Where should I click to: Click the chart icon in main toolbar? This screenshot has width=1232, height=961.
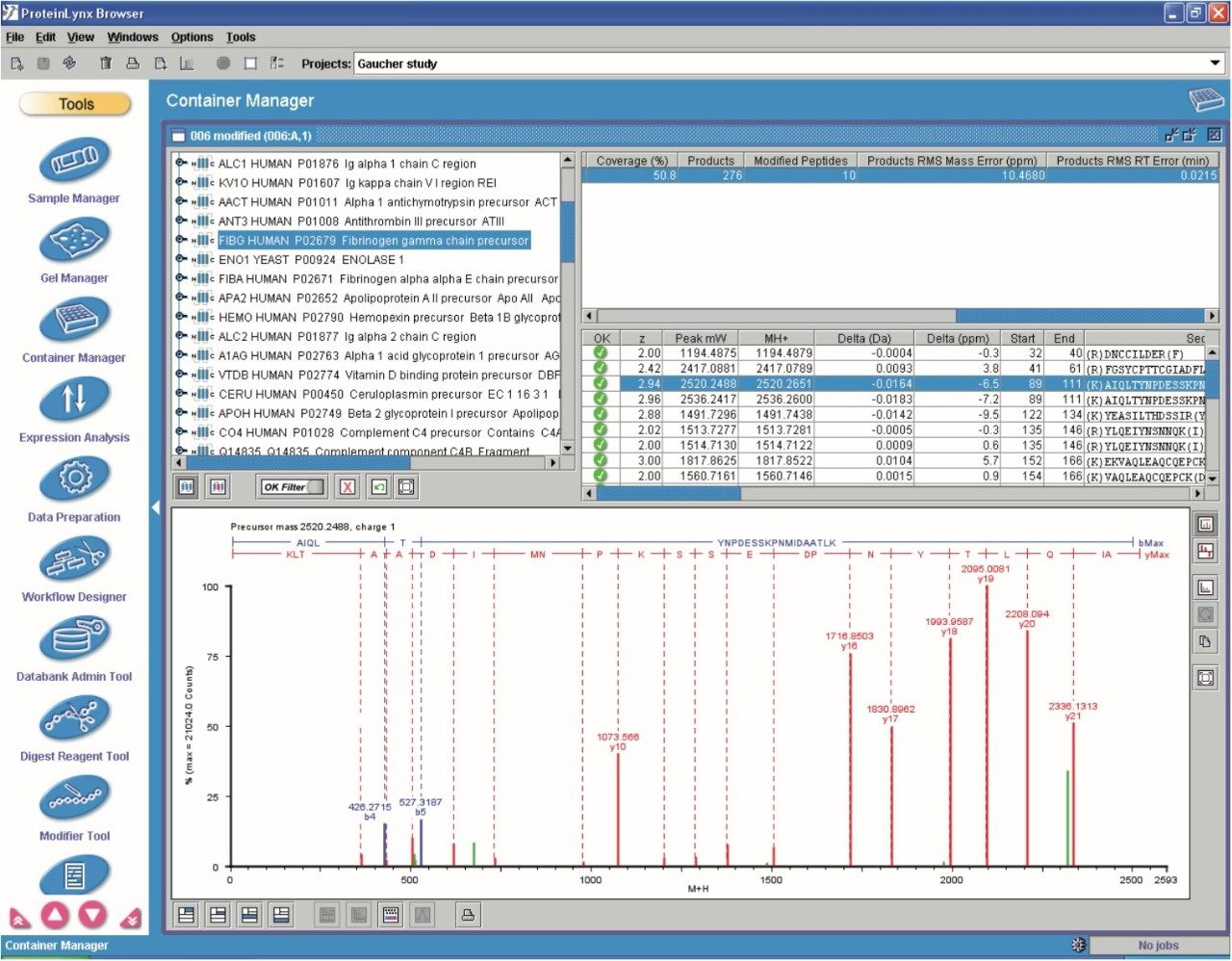point(187,64)
